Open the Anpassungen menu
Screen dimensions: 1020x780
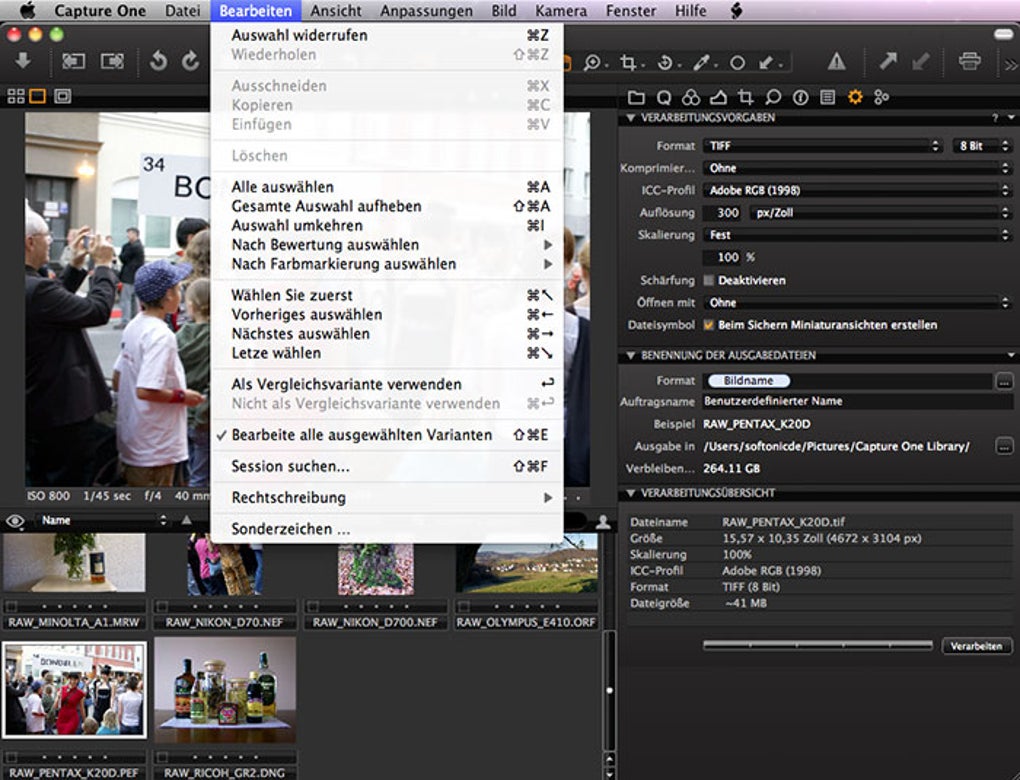coord(426,11)
